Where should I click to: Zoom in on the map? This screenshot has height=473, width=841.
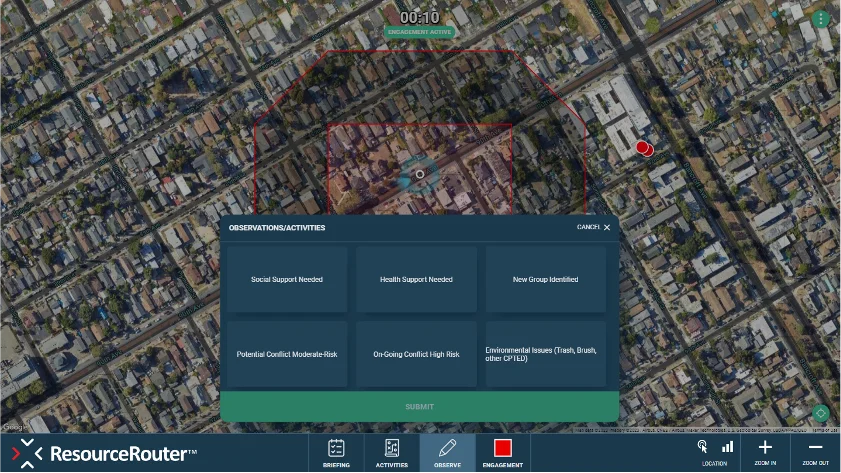click(765, 451)
